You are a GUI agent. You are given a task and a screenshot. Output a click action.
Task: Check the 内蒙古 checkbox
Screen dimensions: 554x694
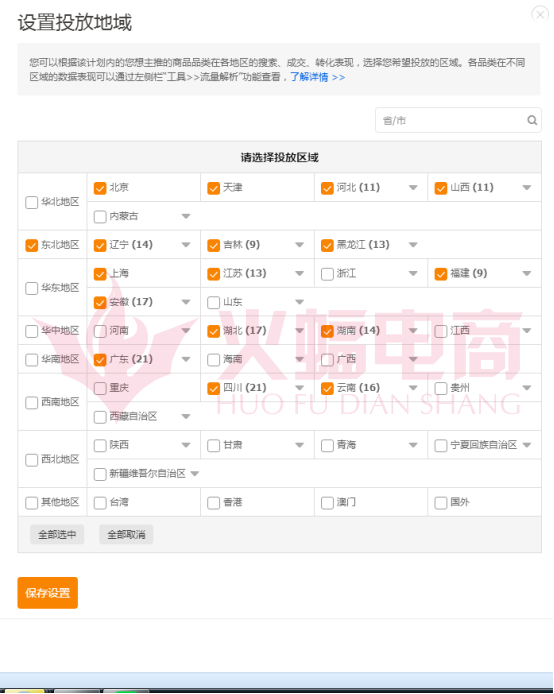(100, 216)
